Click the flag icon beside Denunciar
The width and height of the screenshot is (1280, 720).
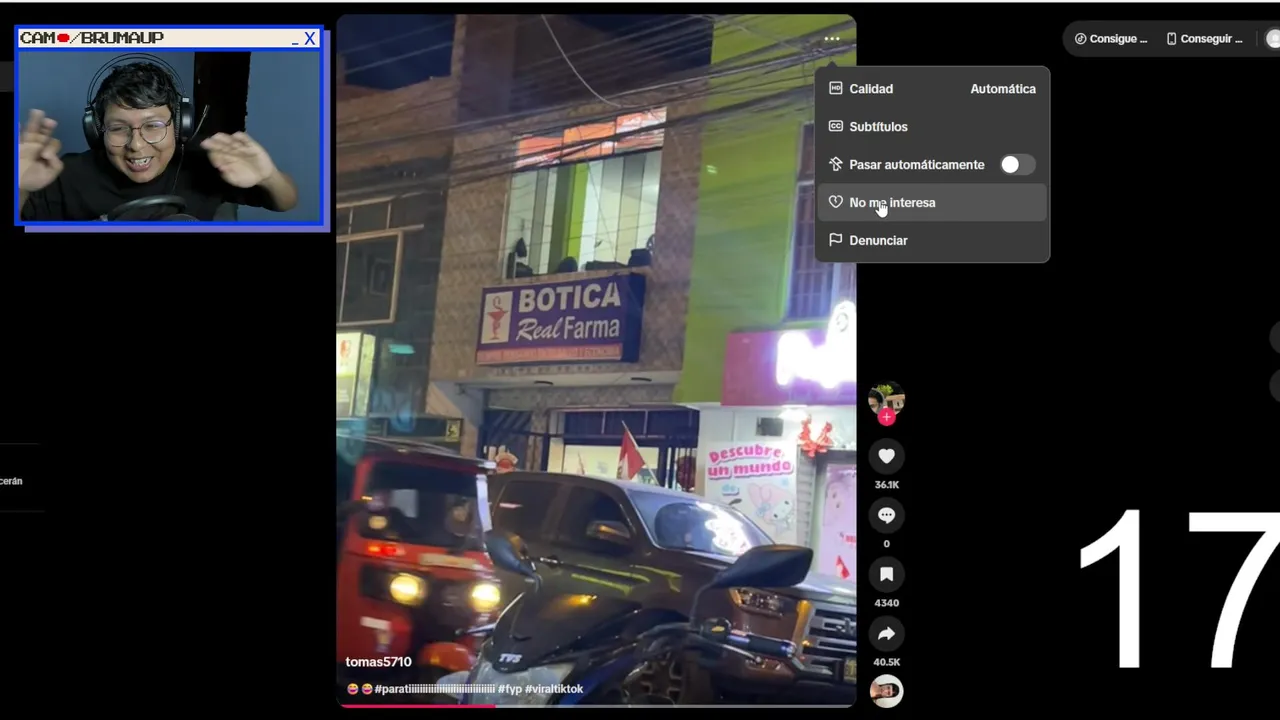tap(836, 241)
